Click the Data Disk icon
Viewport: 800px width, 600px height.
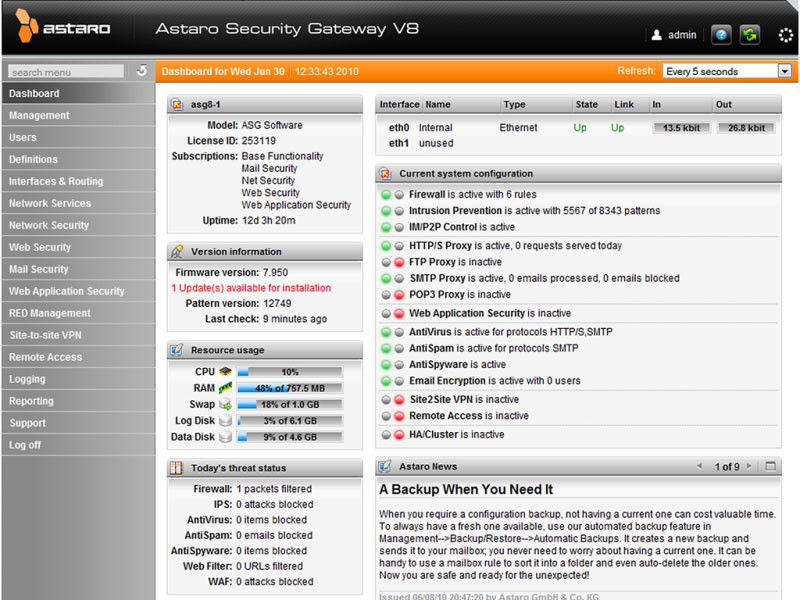(x=225, y=437)
